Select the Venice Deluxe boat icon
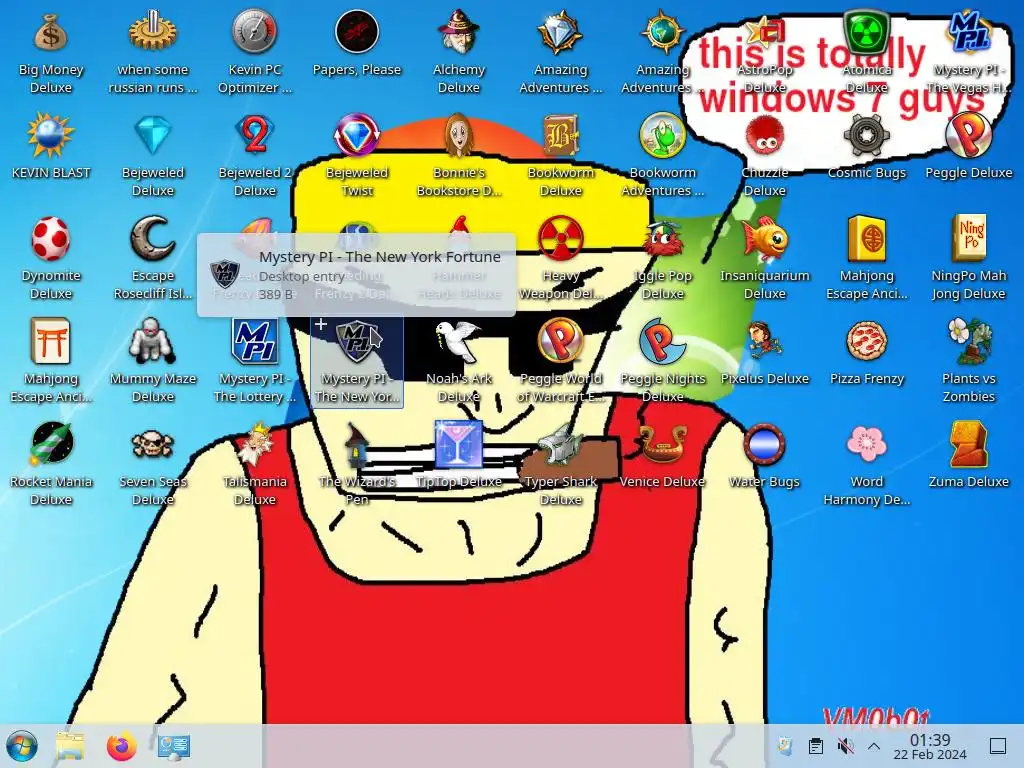The image size is (1024, 768). [662, 444]
